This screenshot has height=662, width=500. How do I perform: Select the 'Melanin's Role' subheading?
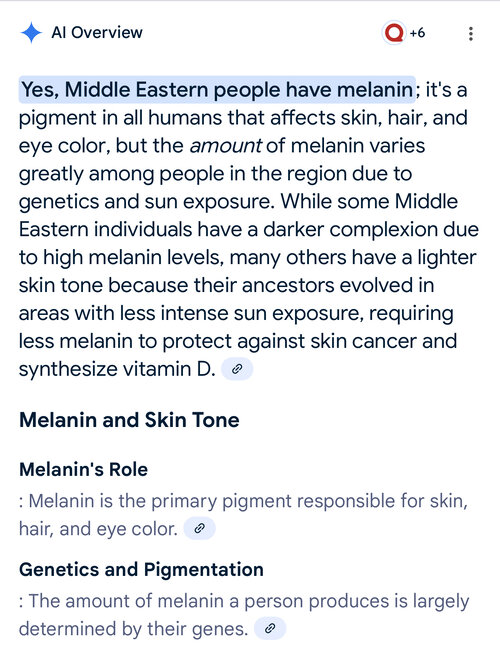[x=84, y=469]
